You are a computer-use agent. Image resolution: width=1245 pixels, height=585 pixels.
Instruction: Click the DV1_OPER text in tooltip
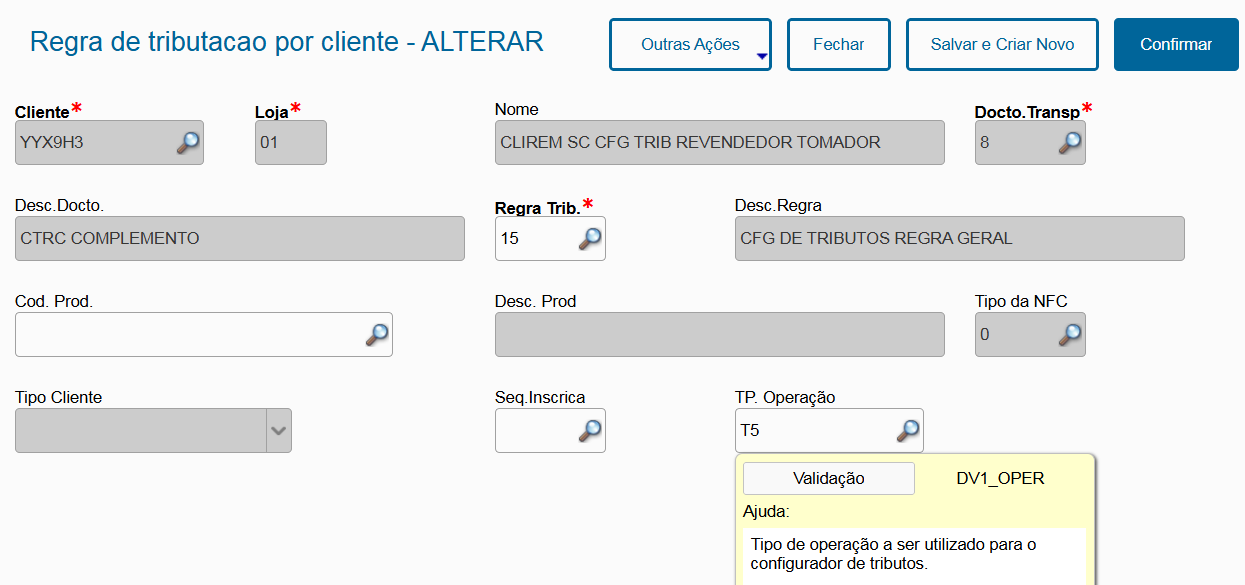click(1000, 478)
